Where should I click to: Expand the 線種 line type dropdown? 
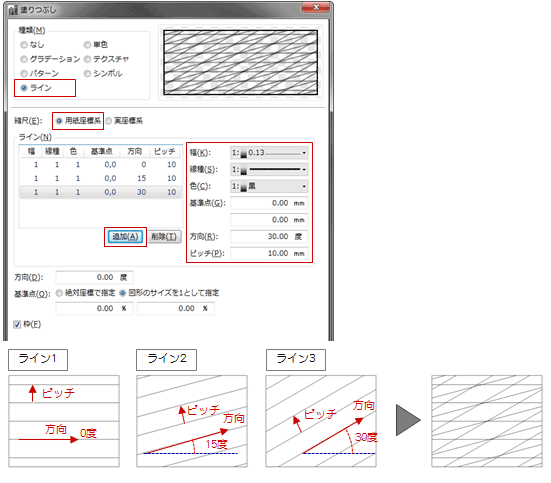coord(269,169)
